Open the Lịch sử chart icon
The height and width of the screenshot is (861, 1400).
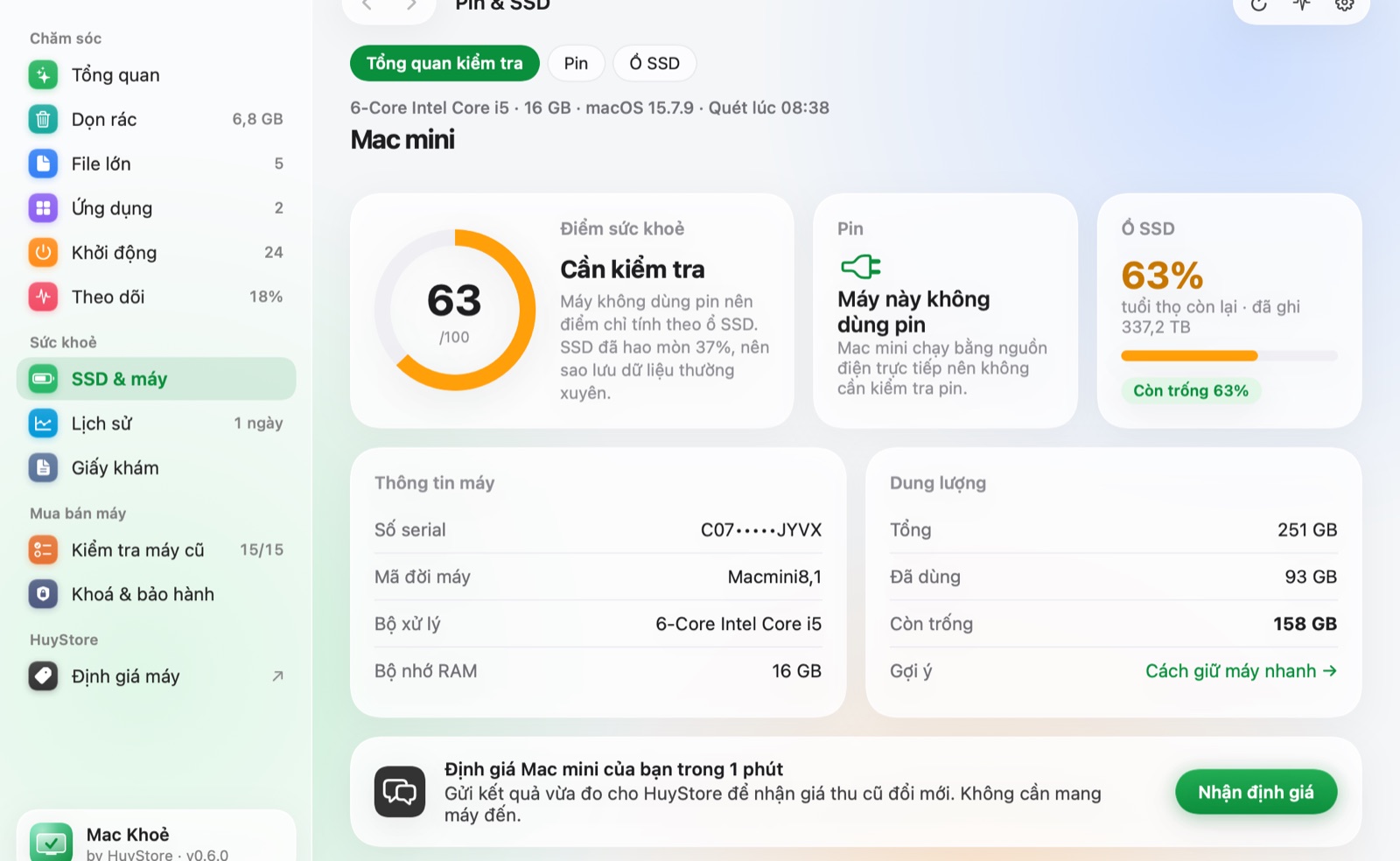[x=43, y=423]
